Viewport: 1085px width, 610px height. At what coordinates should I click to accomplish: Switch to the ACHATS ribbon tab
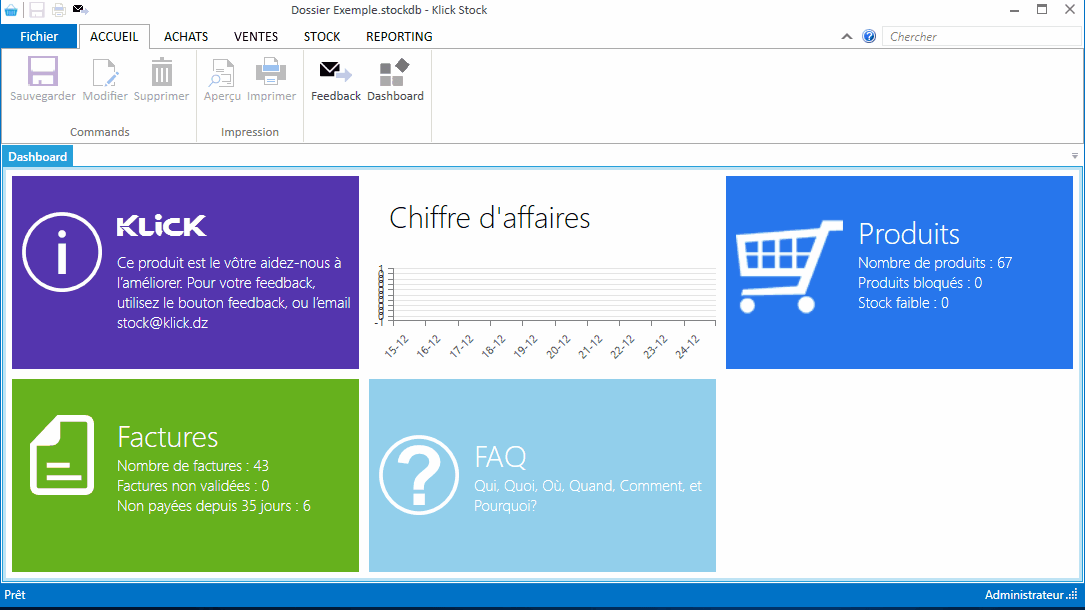pos(186,37)
